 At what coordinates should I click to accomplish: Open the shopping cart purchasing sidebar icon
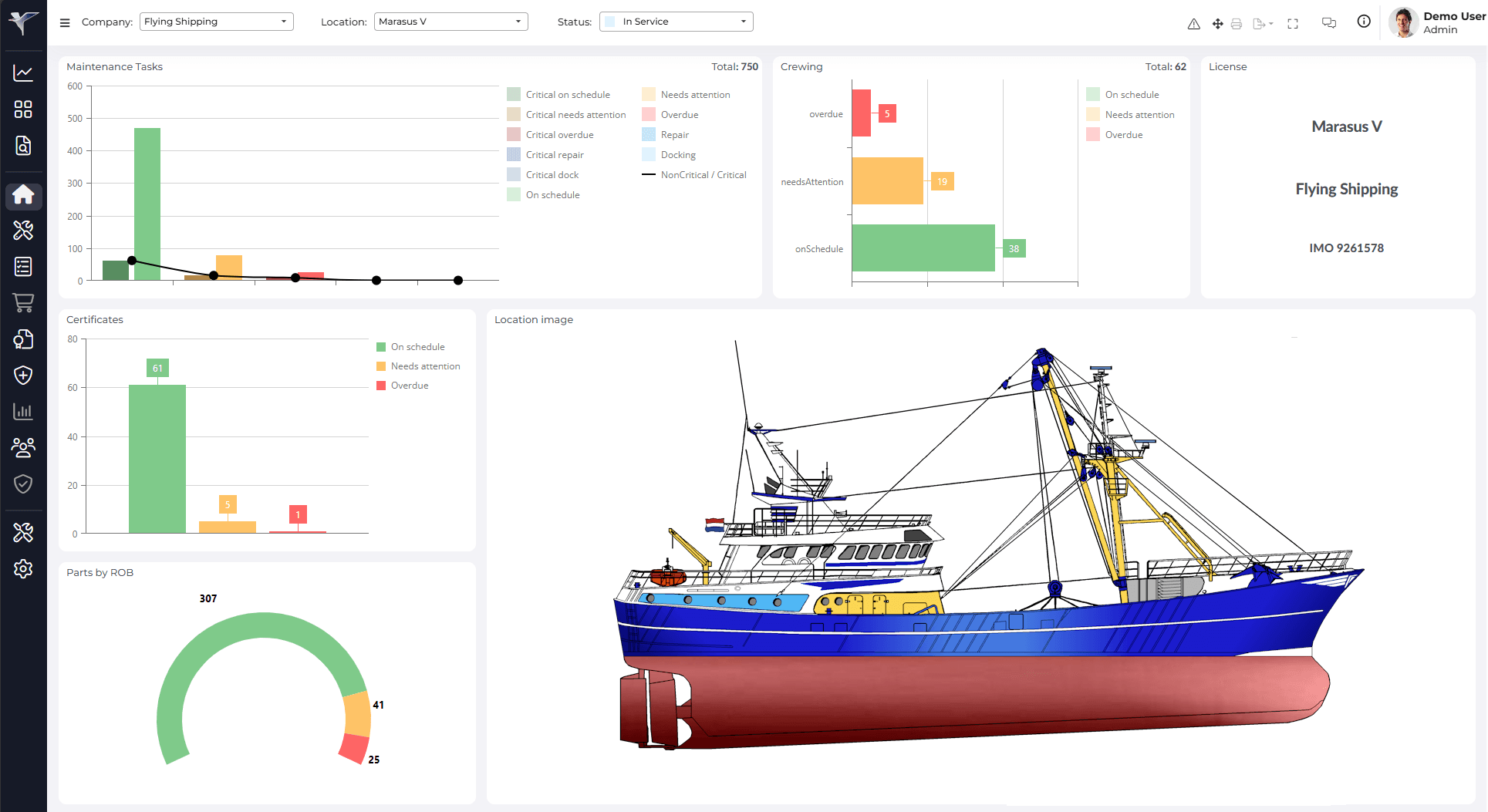point(23,302)
